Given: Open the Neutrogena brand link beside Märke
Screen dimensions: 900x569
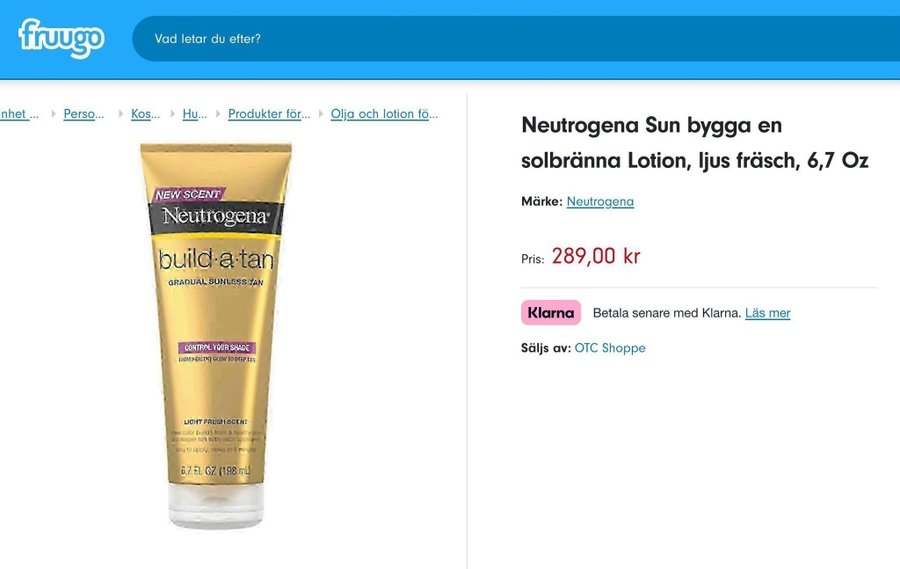Looking at the screenshot, I should [600, 202].
